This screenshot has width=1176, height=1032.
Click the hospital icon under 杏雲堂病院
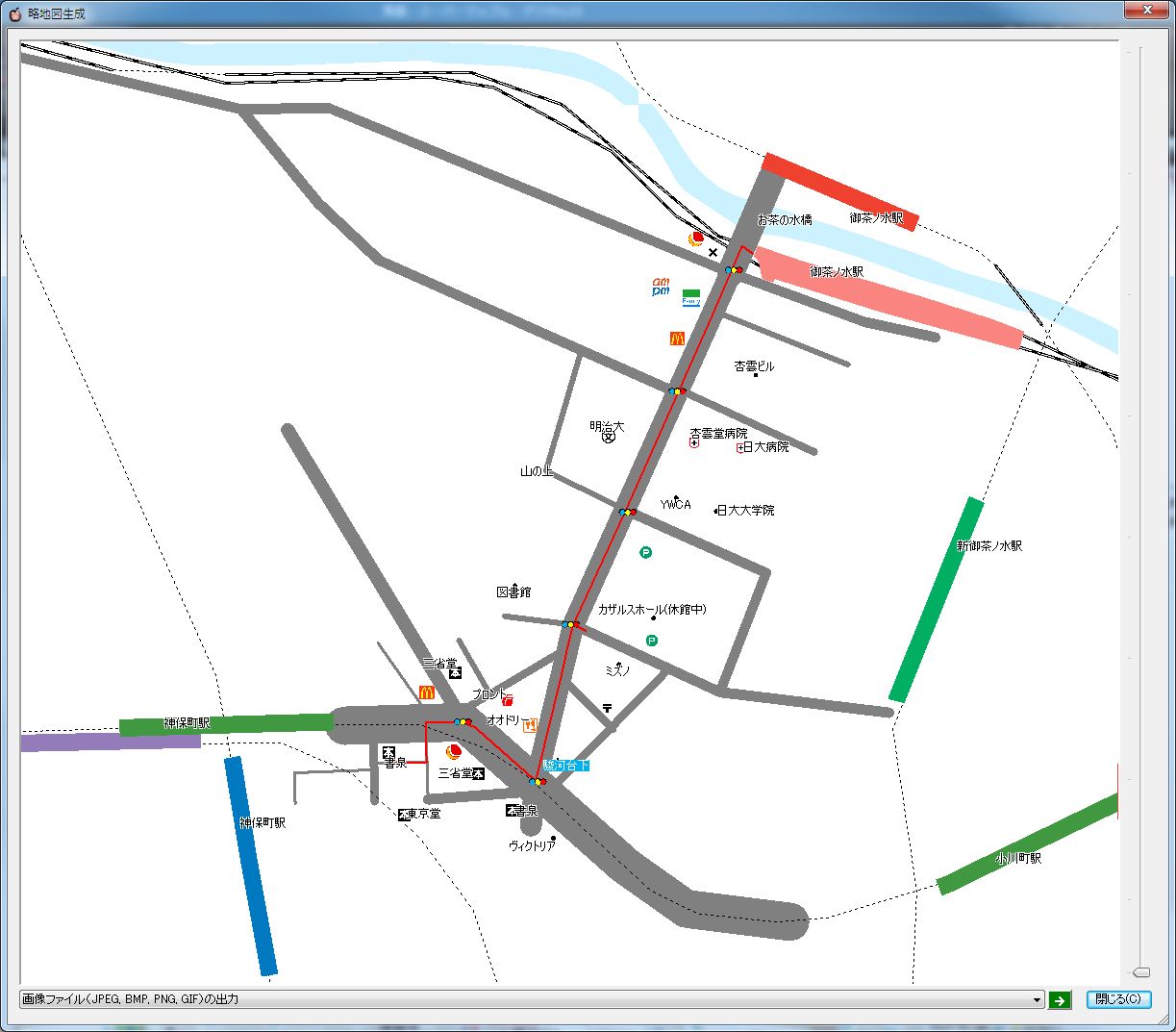(694, 443)
